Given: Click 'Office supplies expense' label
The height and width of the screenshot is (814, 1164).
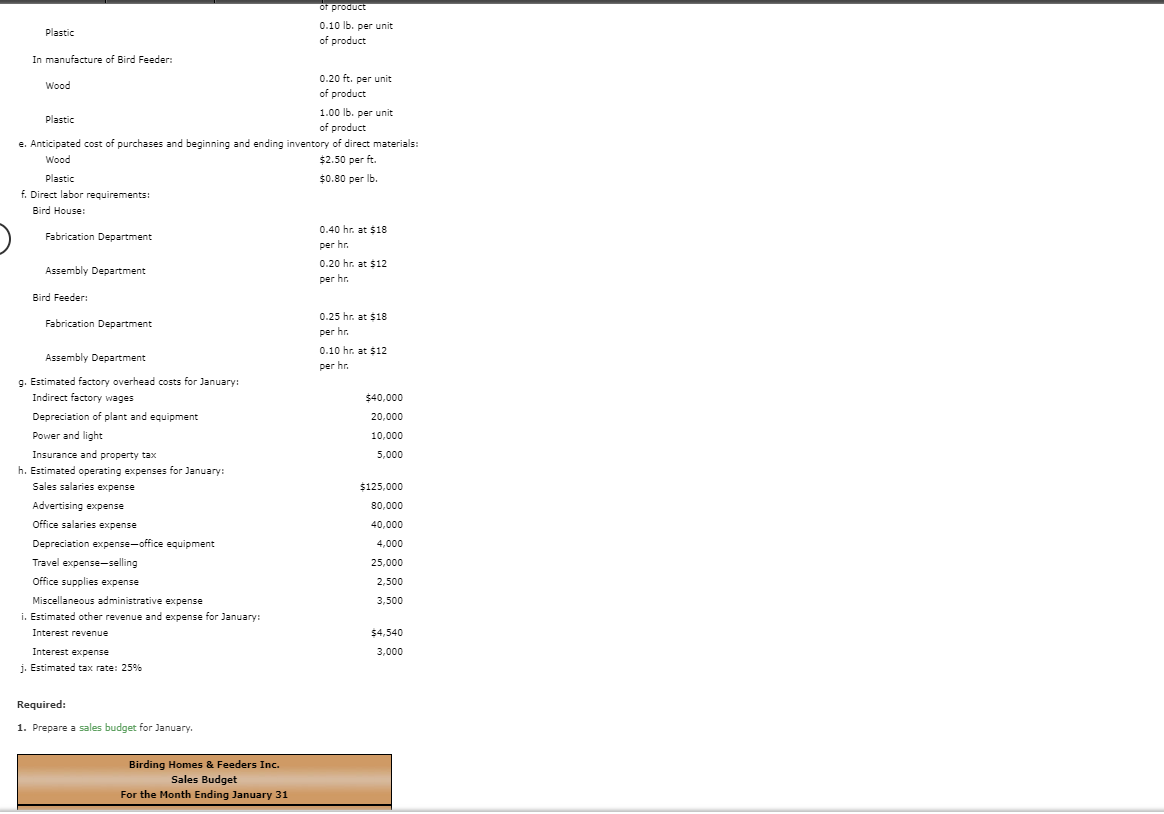Looking at the screenshot, I should pos(85,582).
